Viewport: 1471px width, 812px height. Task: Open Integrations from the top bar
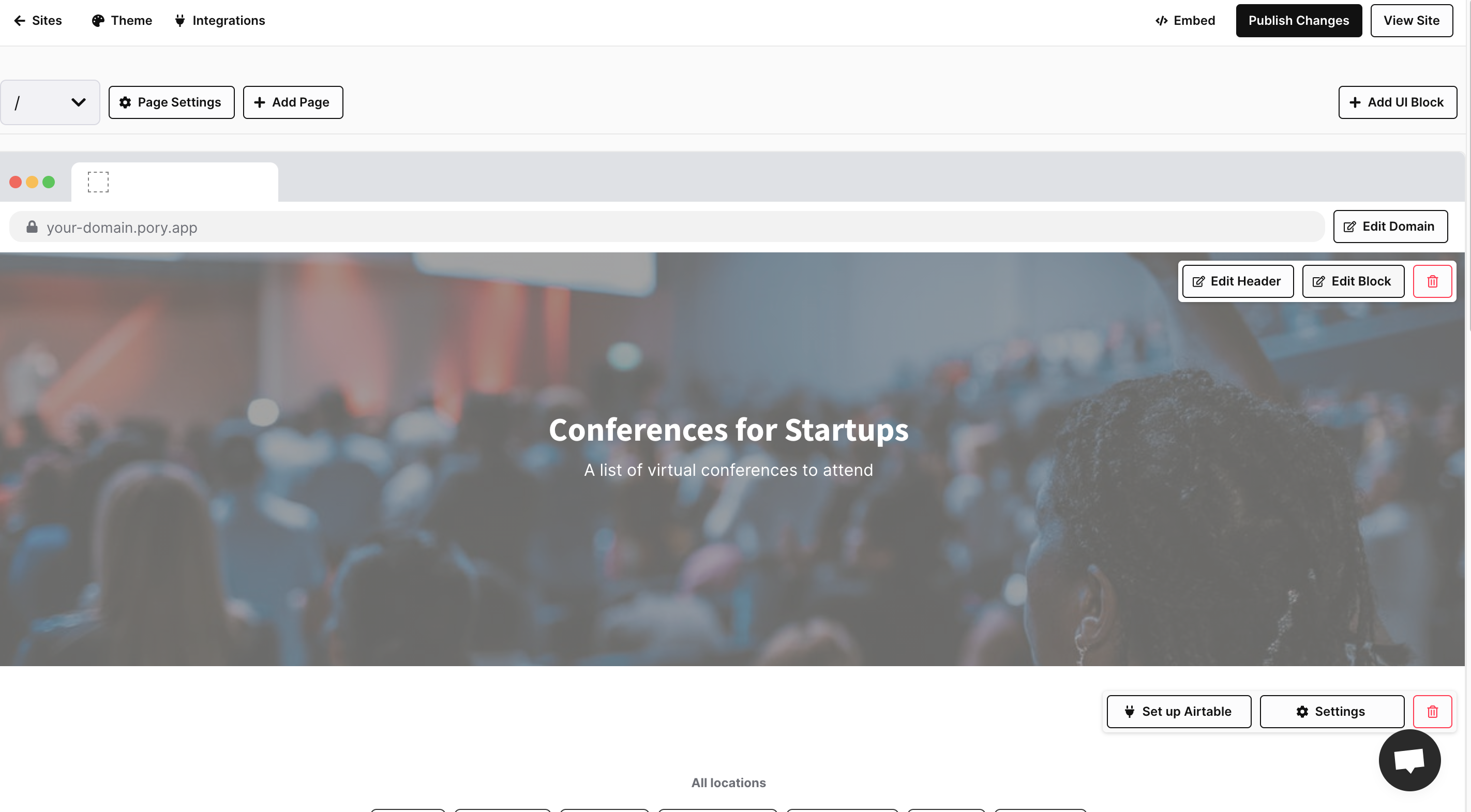coord(220,21)
